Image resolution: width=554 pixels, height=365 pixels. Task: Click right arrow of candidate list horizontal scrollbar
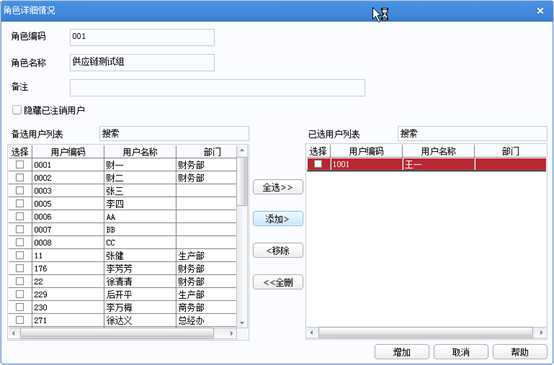pyautogui.click(x=231, y=333)
